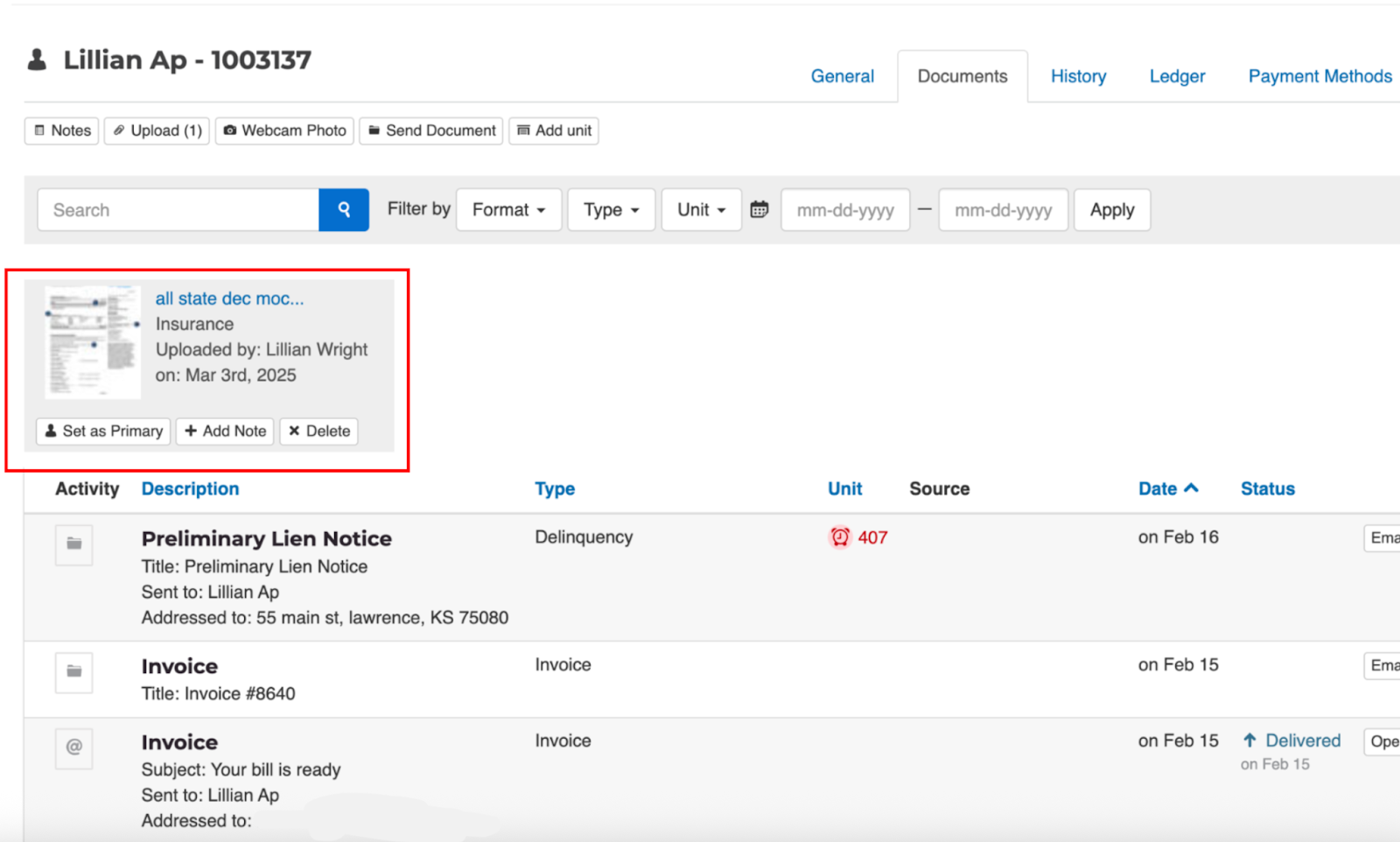Click the red alarm clock unit icon

click(840, 537)
